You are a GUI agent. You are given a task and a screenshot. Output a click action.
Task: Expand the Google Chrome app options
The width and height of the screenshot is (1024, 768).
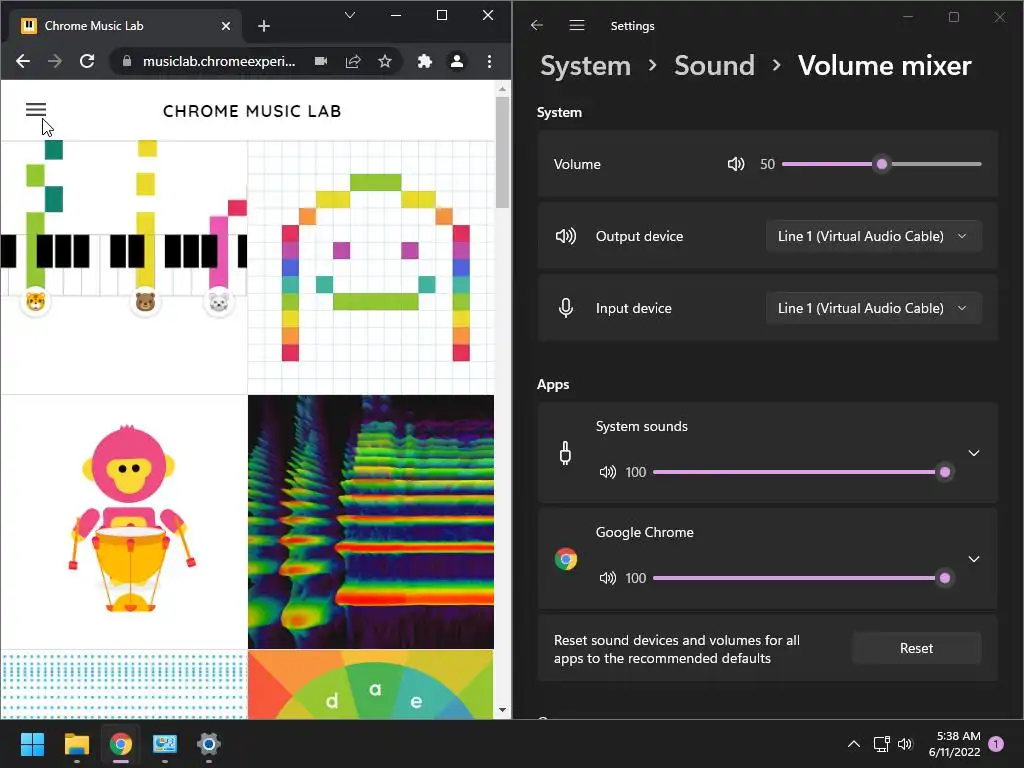974,559
